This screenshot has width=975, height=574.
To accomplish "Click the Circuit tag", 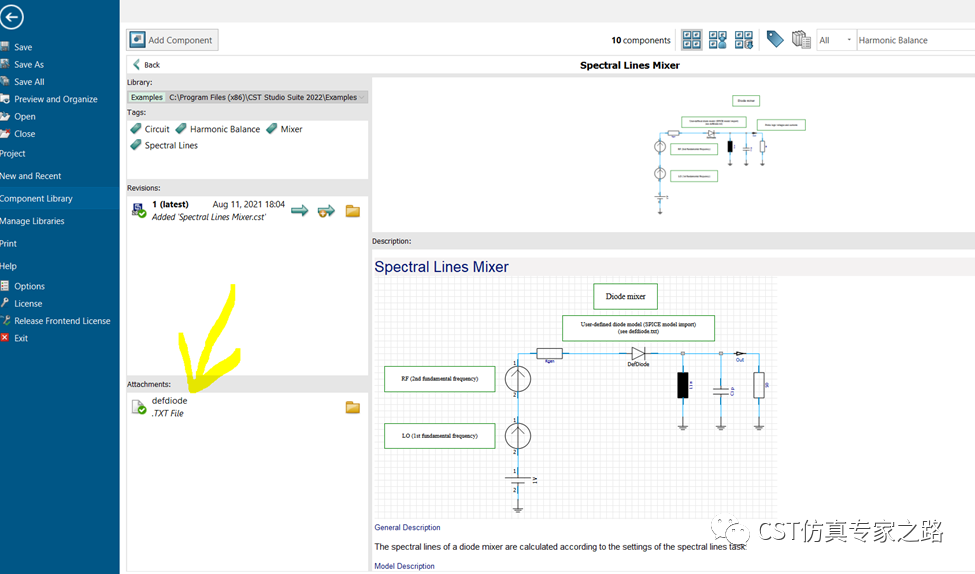I will pyautogui.click(x=150, y=129).
